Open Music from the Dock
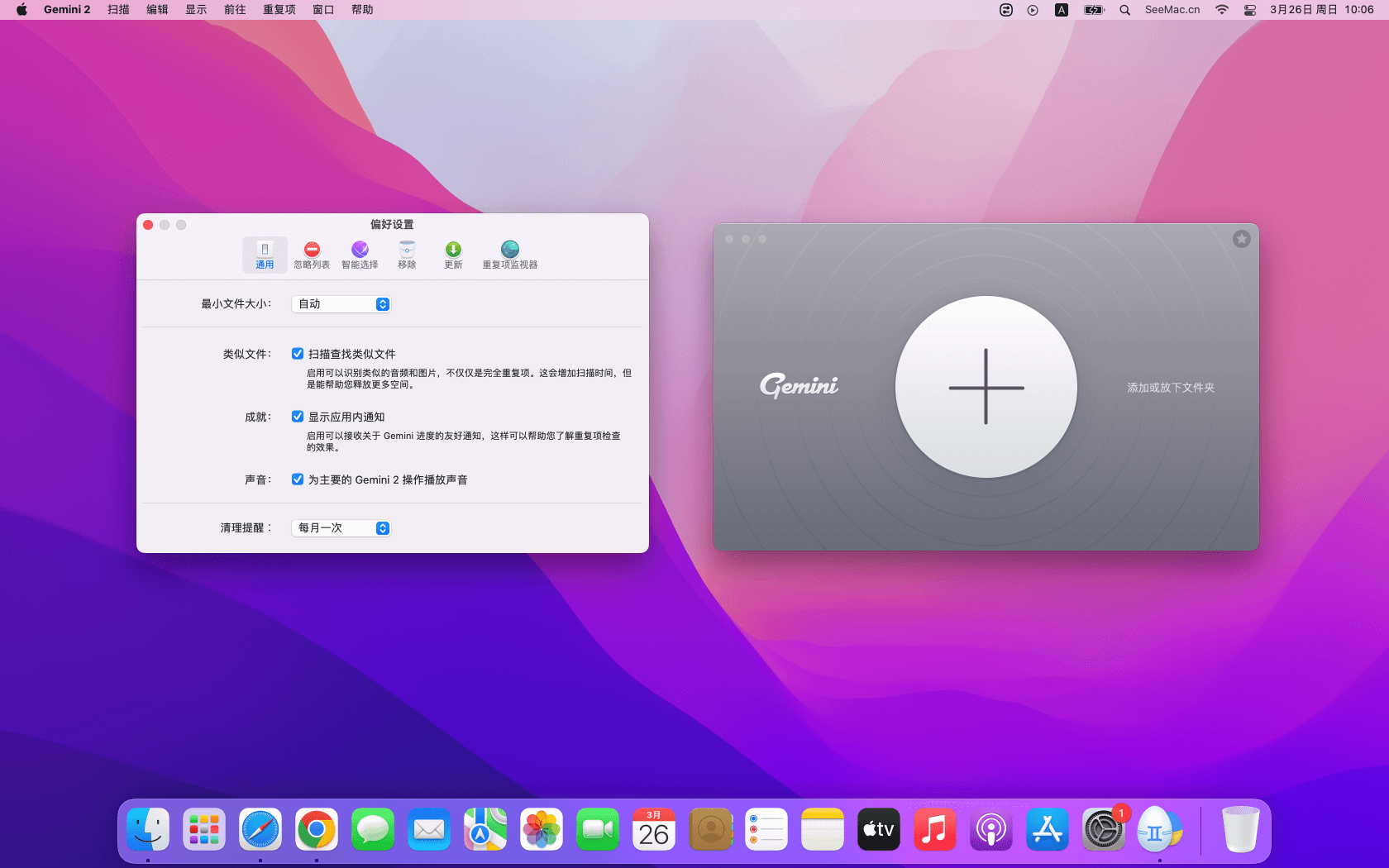This screenshot has height=868, width=1389. (x=935, y=829)
